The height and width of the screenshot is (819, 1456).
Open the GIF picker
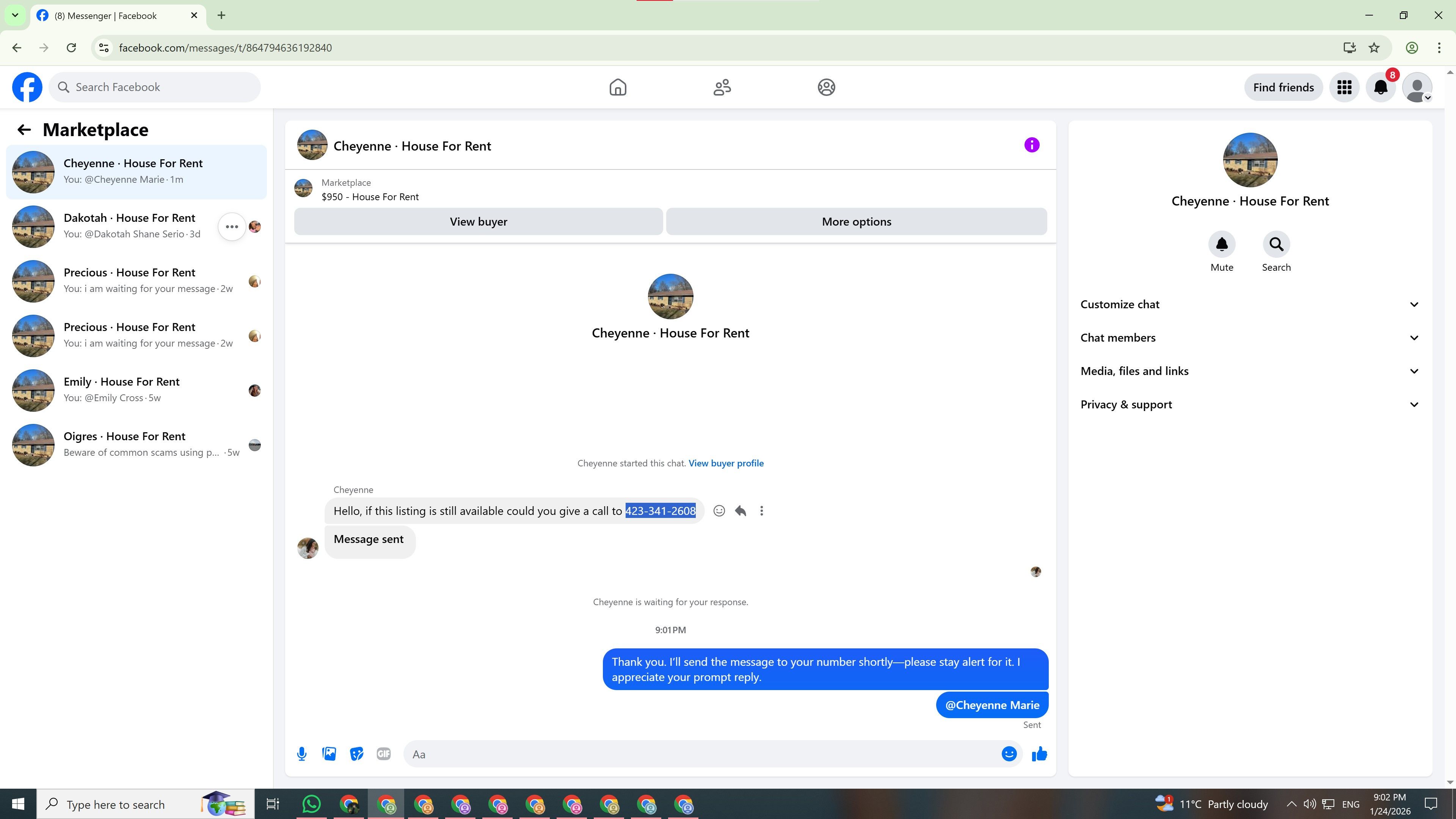click(384, 753)
